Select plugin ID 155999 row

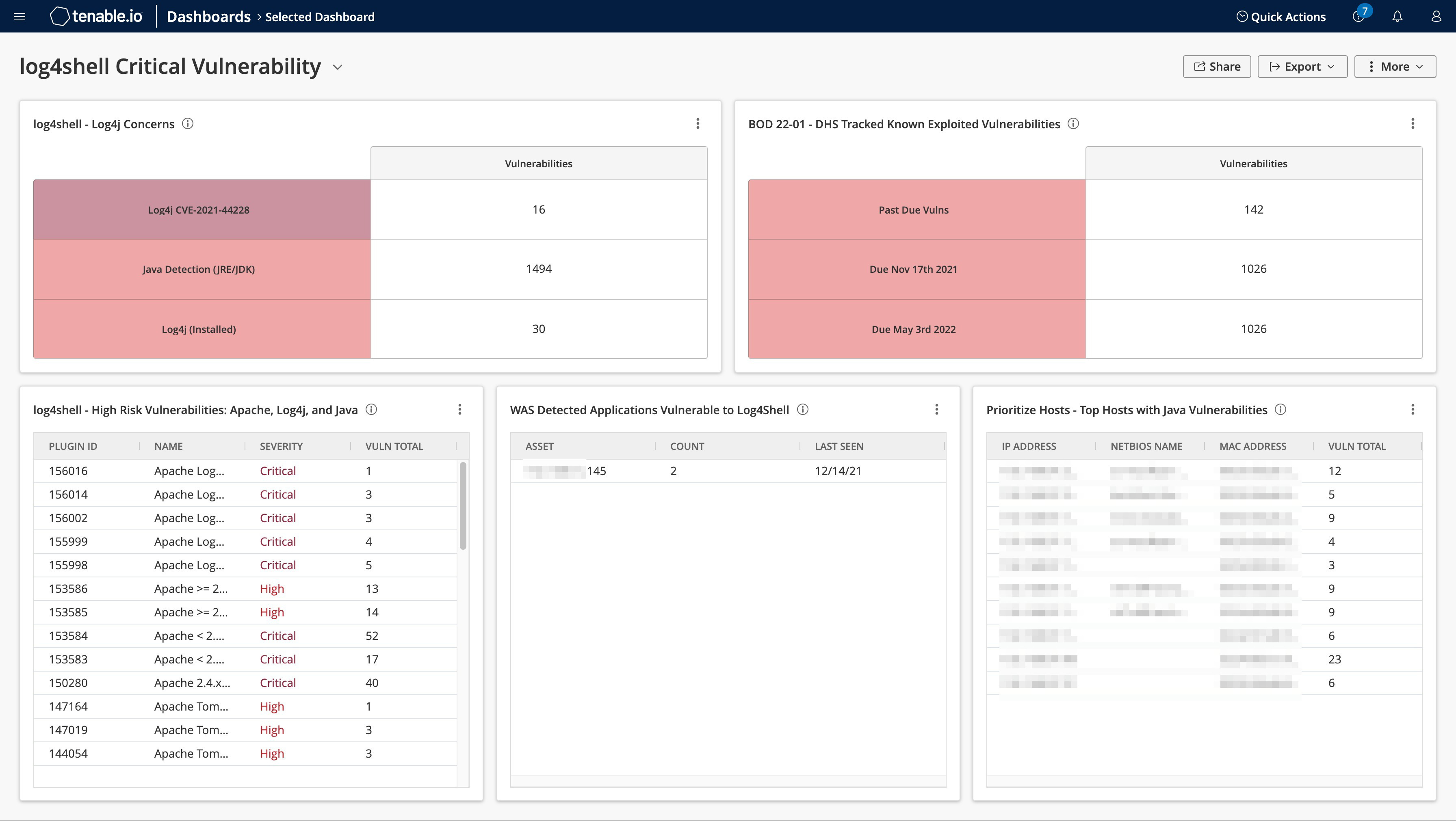(x=245, y=542)
